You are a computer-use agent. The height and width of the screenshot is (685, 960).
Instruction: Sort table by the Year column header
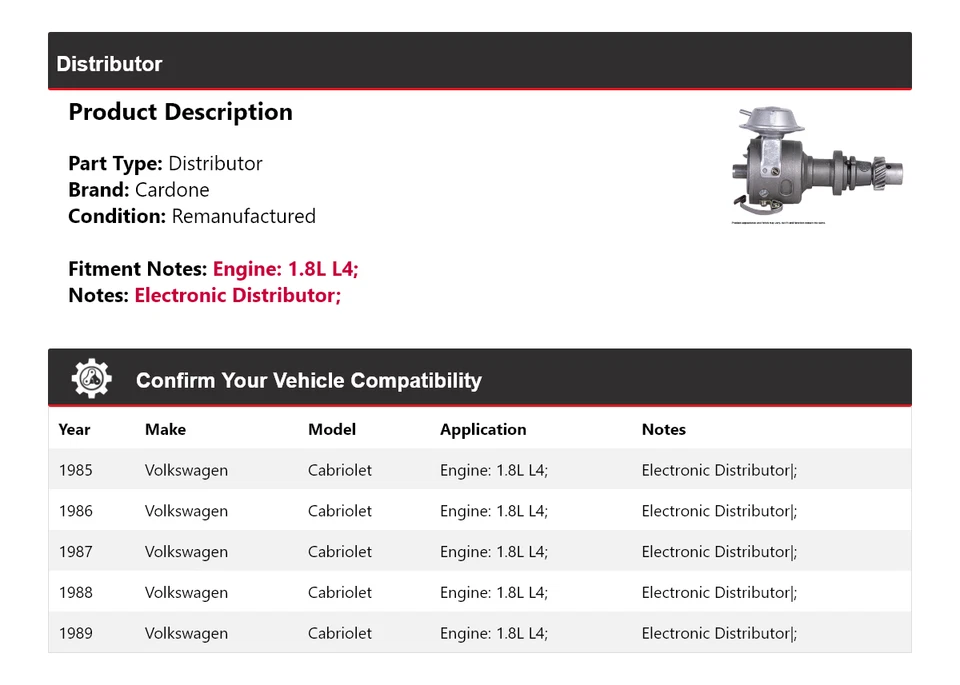click(x=75, y=429)
